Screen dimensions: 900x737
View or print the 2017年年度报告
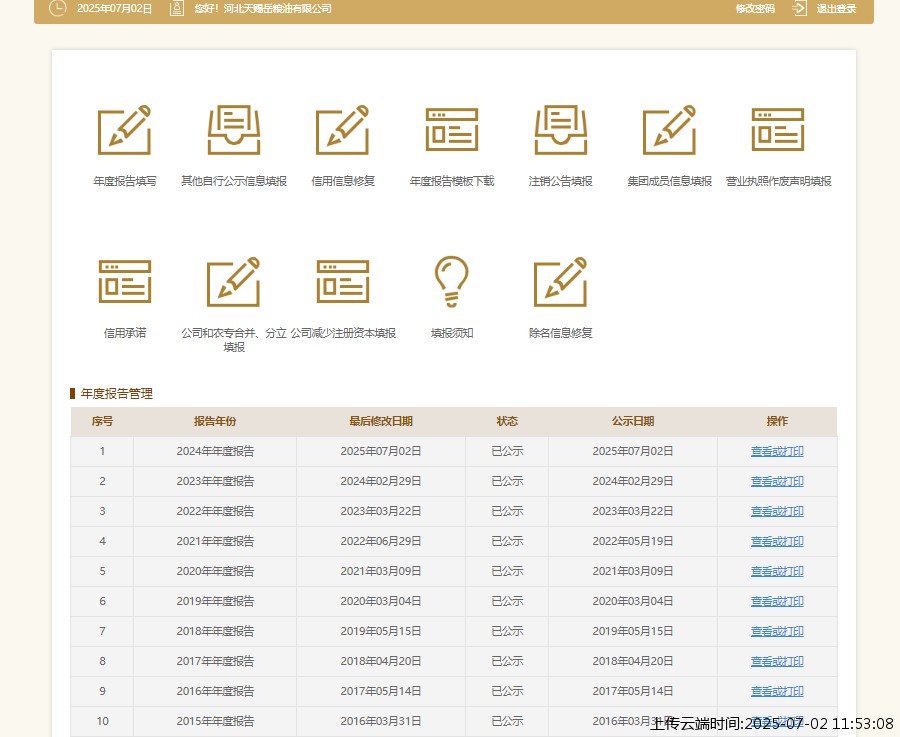tap(777, 661)
